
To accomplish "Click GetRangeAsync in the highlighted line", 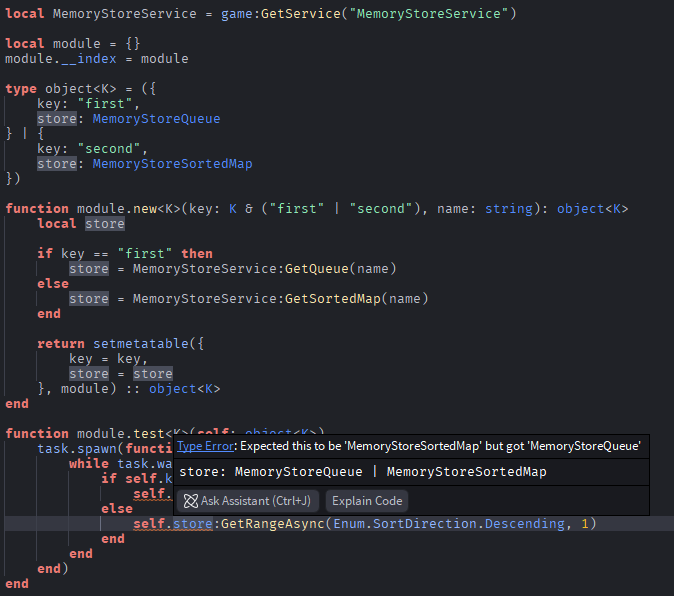I will (273, 524).
